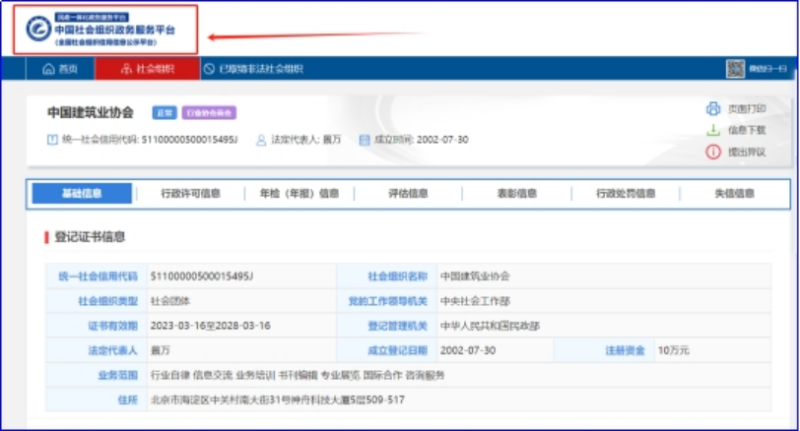Viewport: 800px width, 431px height.
Task: Click the purple 行业协会商会 badge
Action: click(209, 113)
